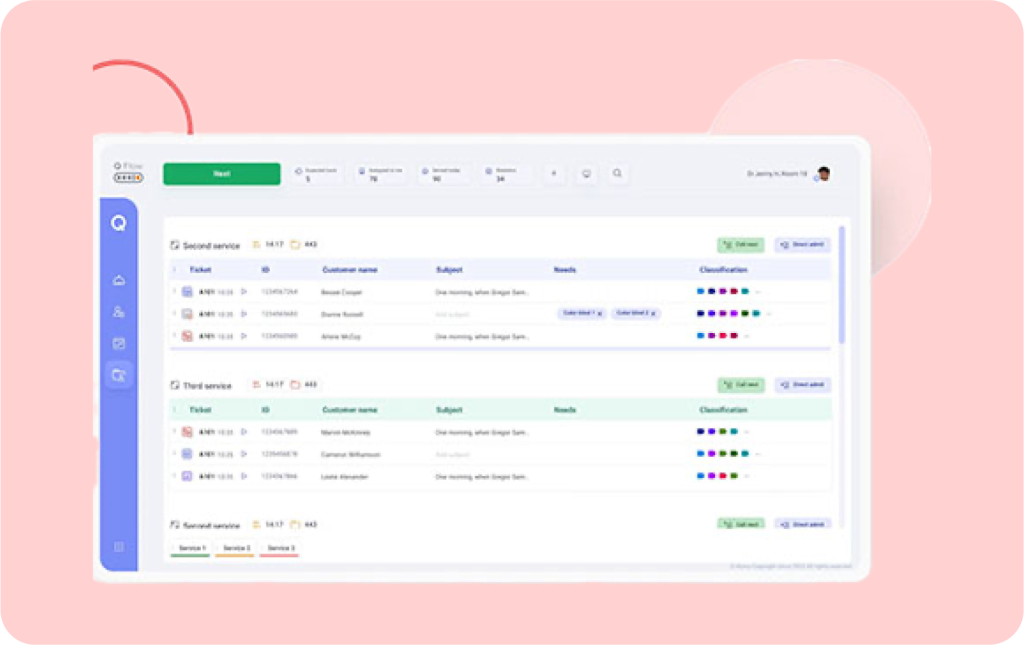The height and width of the screenshot is (645, 1024).
Task: Click the user profile avatar
Action: point(823,174)
